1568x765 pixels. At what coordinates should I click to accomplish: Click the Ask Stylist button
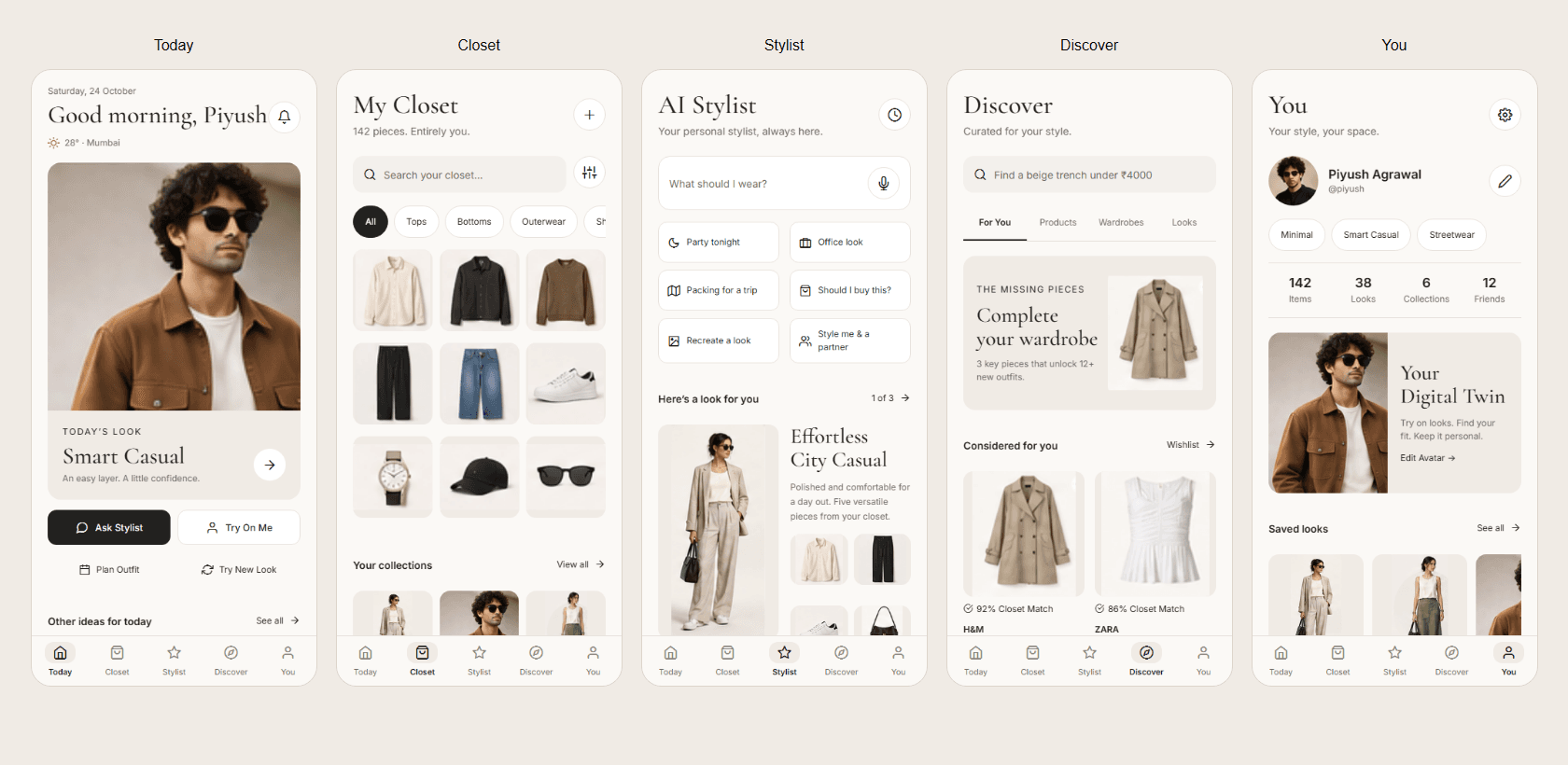pos(109,527)
